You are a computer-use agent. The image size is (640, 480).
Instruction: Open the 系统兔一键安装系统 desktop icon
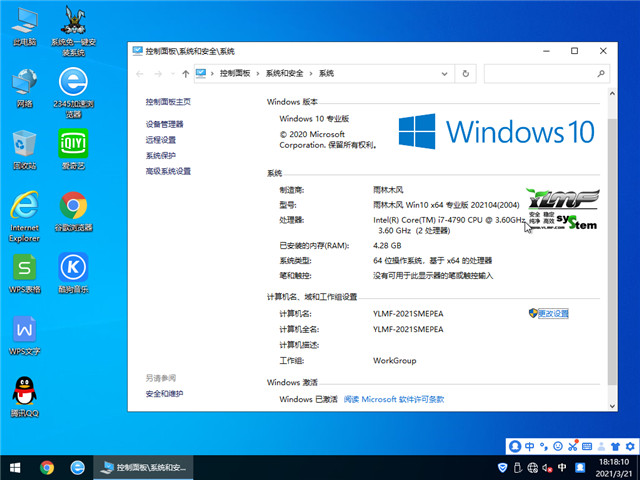[73, 31]
